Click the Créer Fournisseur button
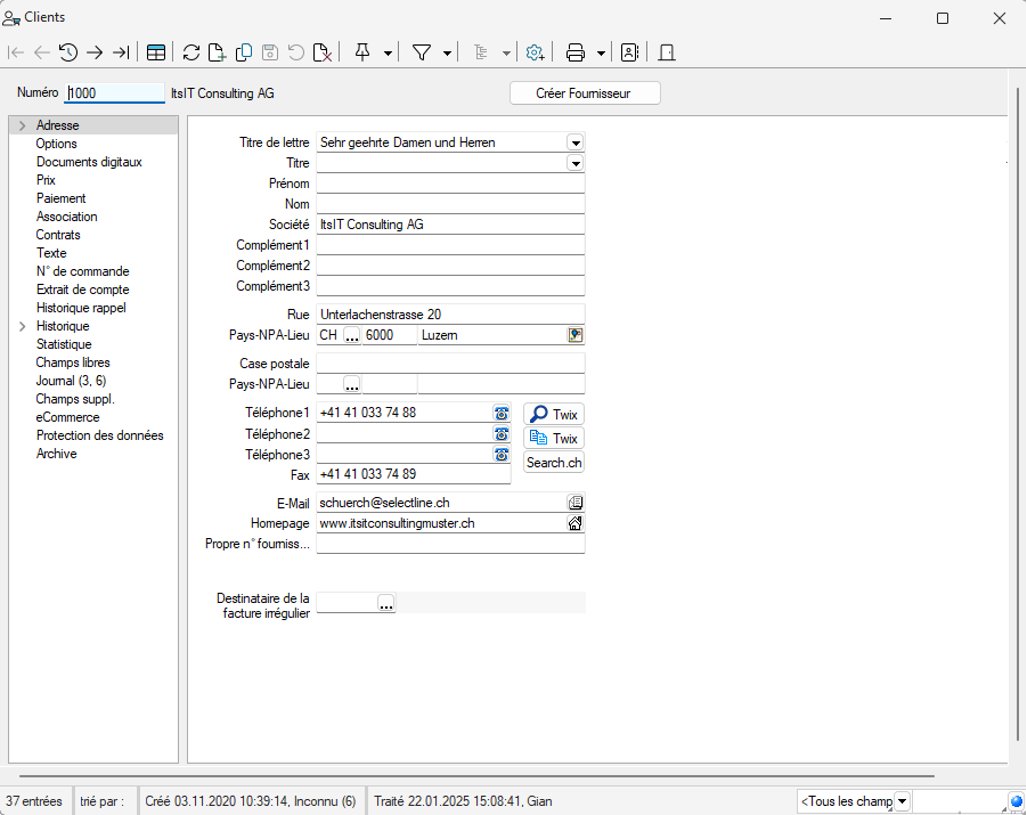Screen dimensions: 1026x815 pyautogui.click(x=584, y=93)
